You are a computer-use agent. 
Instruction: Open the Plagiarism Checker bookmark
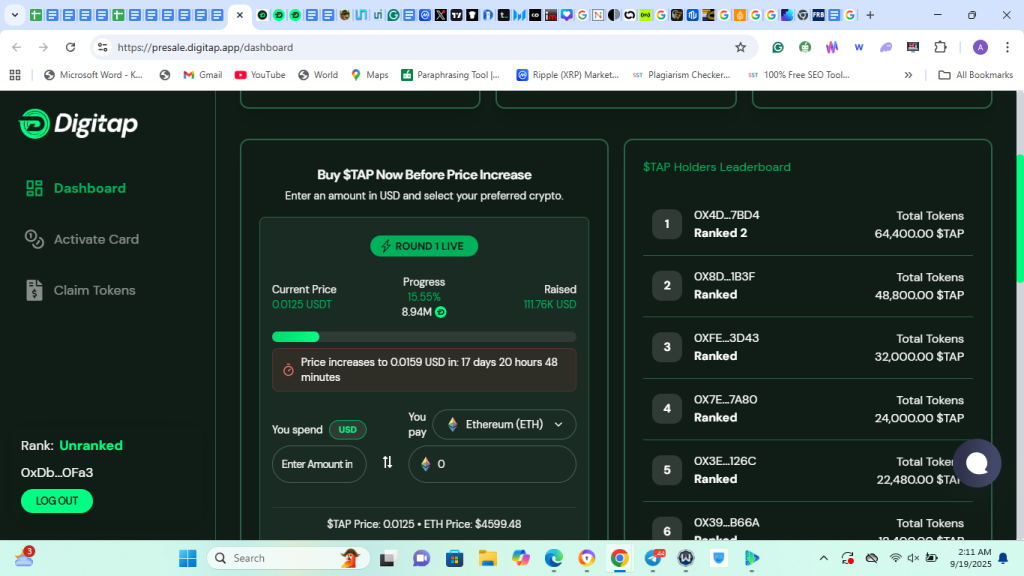pyautogui.click(x=681, y=75)
